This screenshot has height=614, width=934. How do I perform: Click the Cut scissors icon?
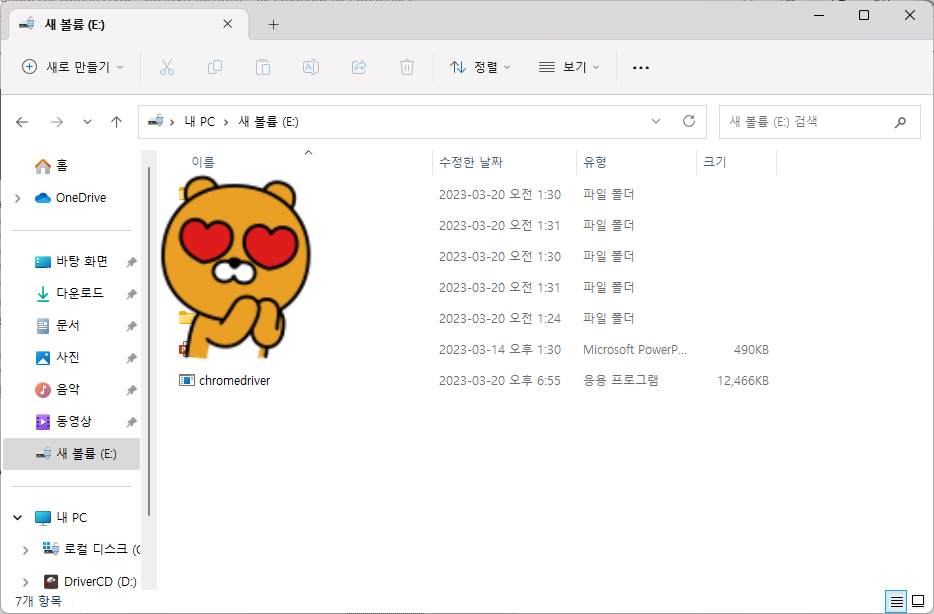(x=167, y=67)
